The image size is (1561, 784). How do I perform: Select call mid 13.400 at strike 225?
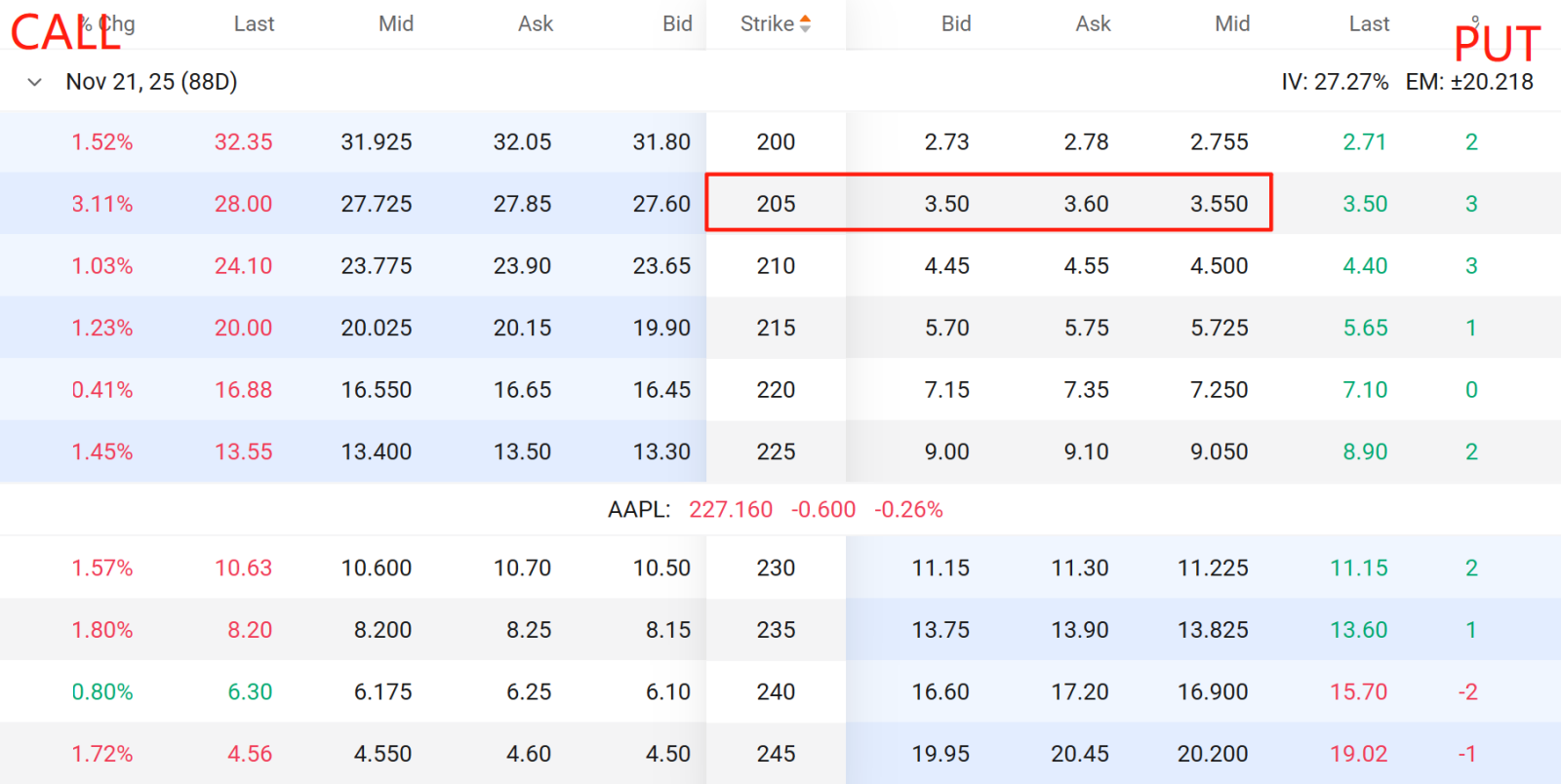click(x=376, y=451)
